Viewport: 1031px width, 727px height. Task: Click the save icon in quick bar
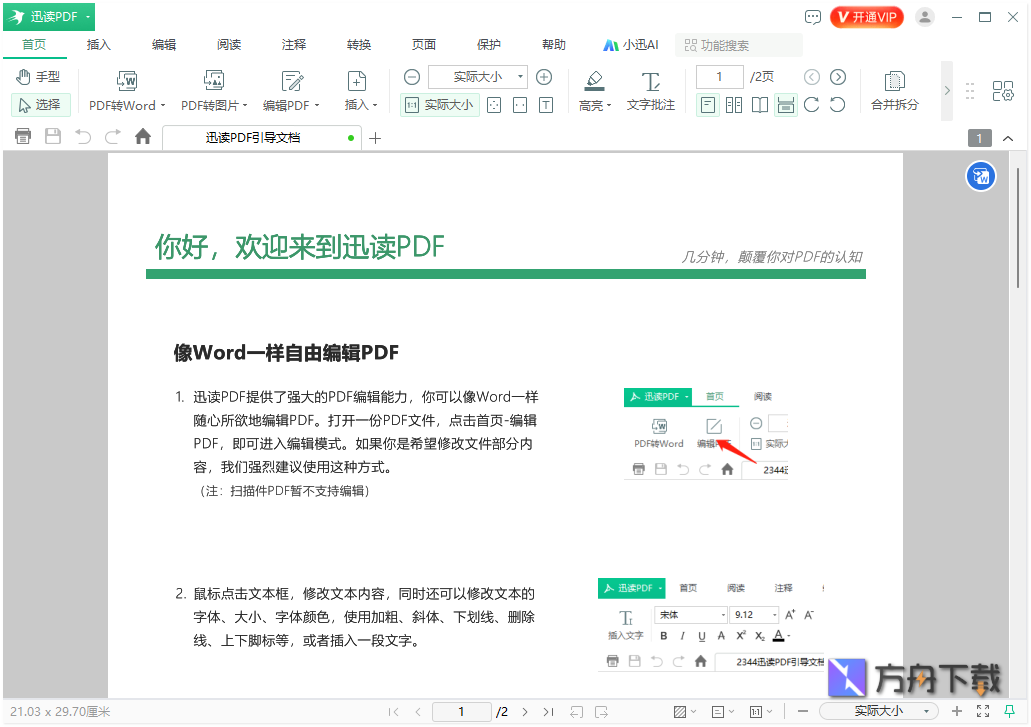click(x=53, y=137)
